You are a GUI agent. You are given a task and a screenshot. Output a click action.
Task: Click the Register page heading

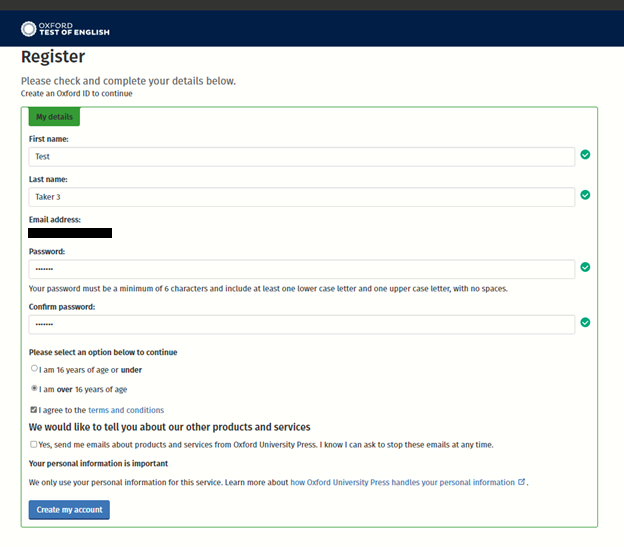pyautogui.click(x=53, y=57)
